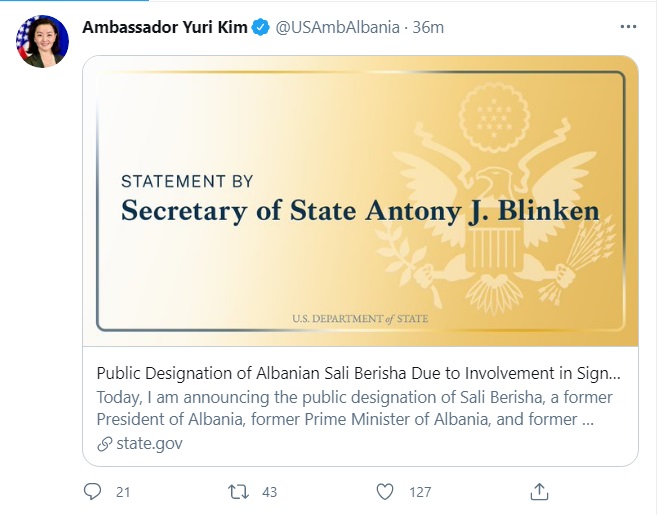This screenshot has width=667, height=515.
Task: Like the tweet with the heart icon
Action: click(x=385, y=492)
